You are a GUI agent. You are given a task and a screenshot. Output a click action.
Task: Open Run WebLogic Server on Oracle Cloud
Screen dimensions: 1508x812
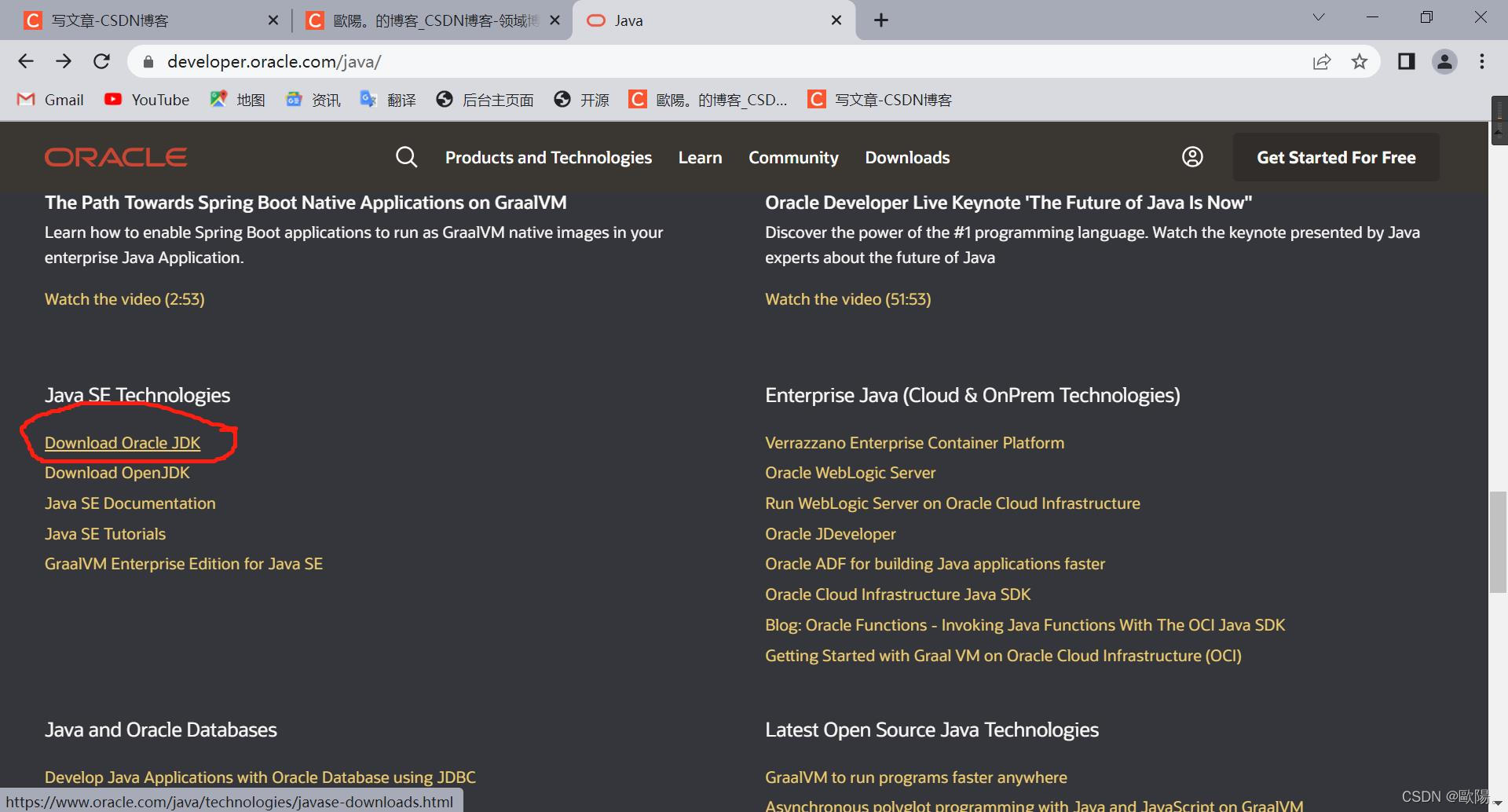tap(953, 503)
